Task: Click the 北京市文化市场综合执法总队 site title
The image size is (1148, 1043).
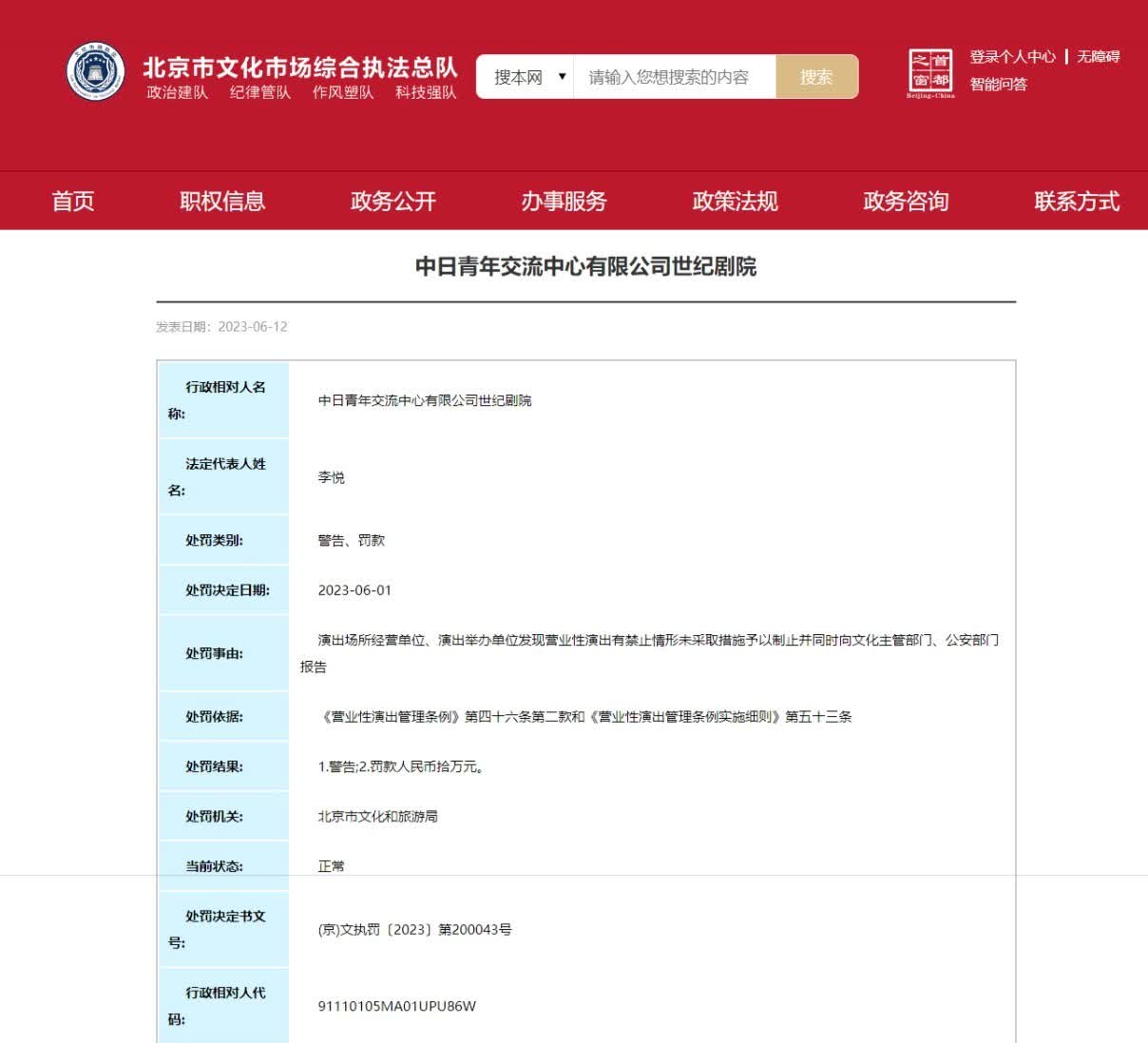Action: [300, 68]
